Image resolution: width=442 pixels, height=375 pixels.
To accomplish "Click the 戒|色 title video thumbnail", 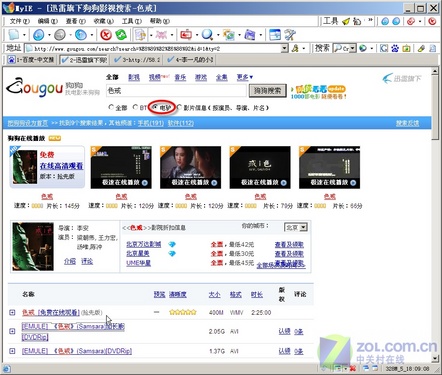I will click(260, 167).
